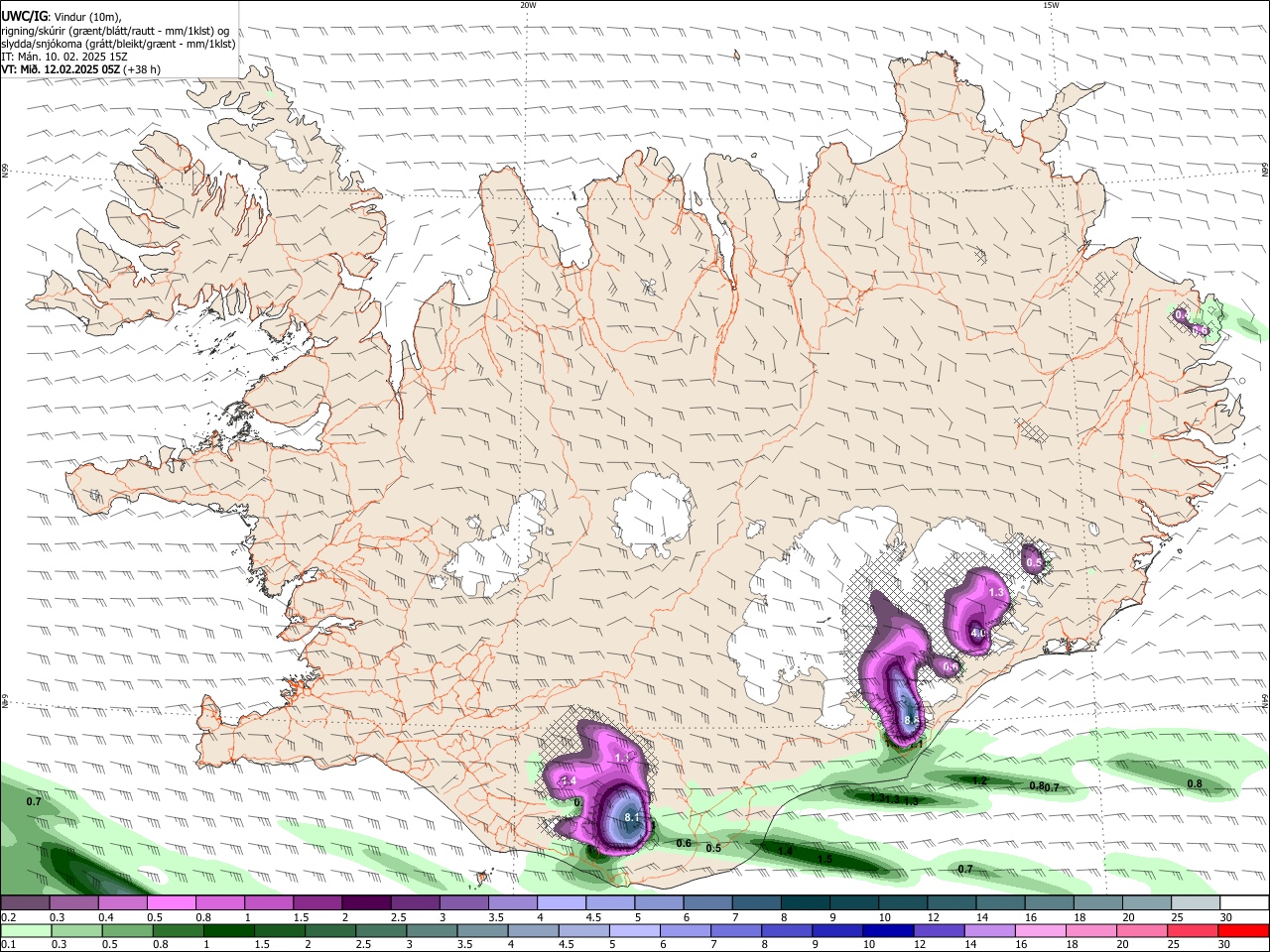Click the white 0.5 label in the purple snow patch

pyautogui.click(x=1034, y=562)
